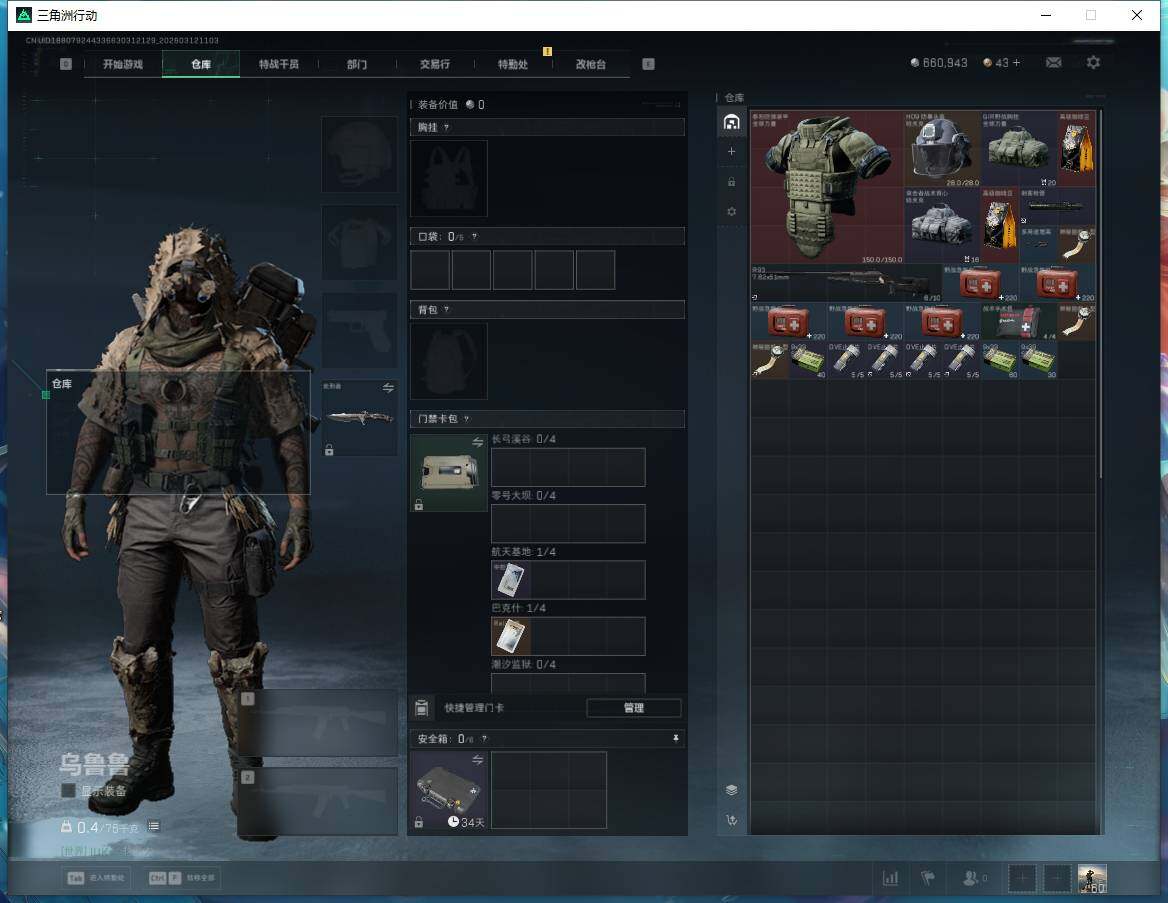Open help tooltip next to 胸挂

(446, 127)
